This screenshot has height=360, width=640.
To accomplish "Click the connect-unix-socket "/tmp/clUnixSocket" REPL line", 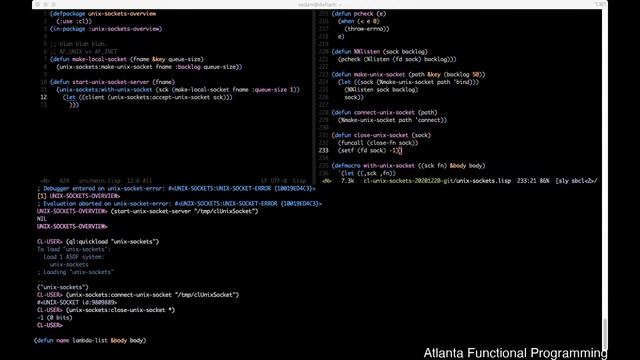I will click(138, 295).
